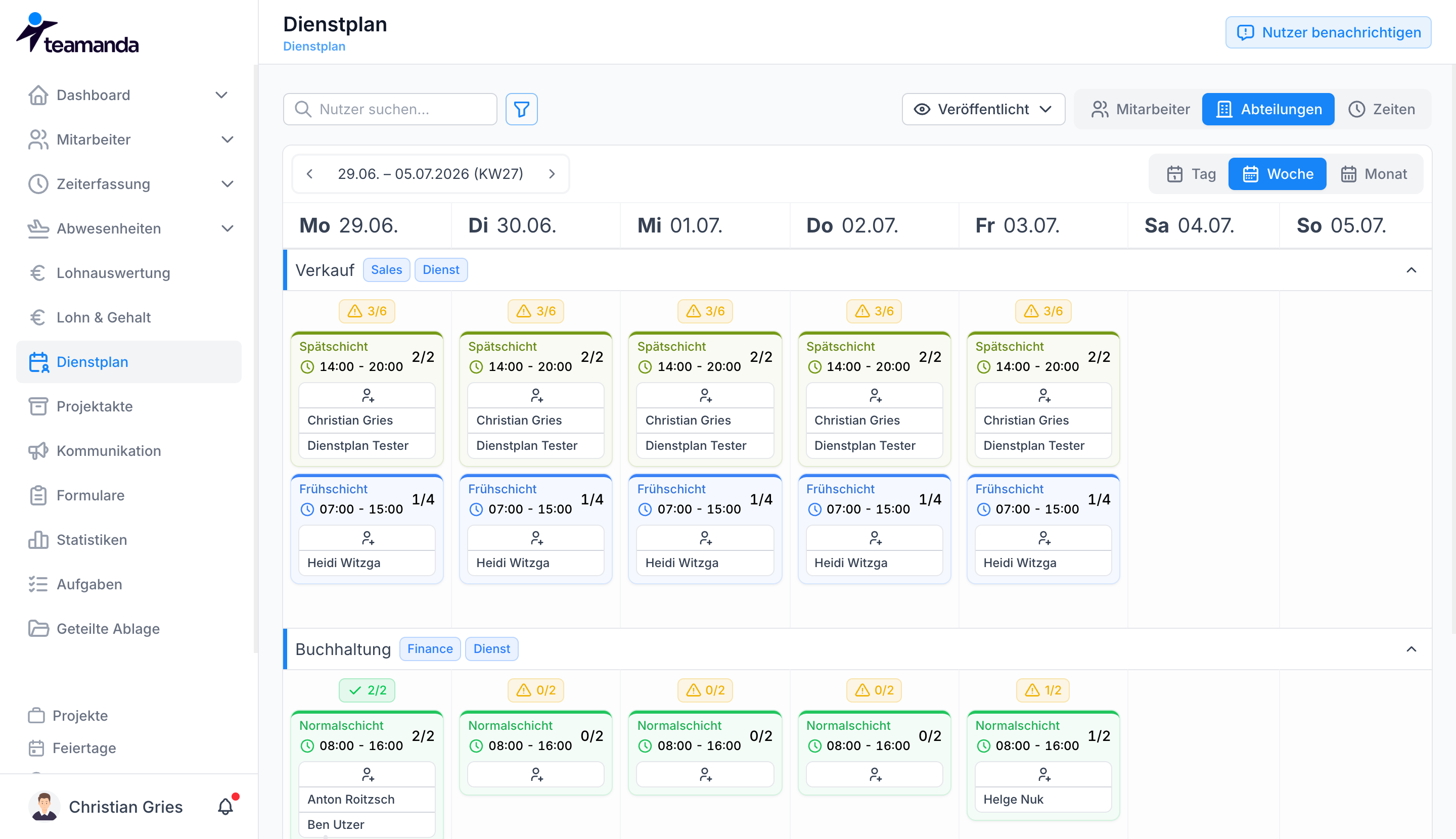The height and width of the screenshot is (839, 1456).
Task: Open the filter icon next to search
Action: coord(521,109)
